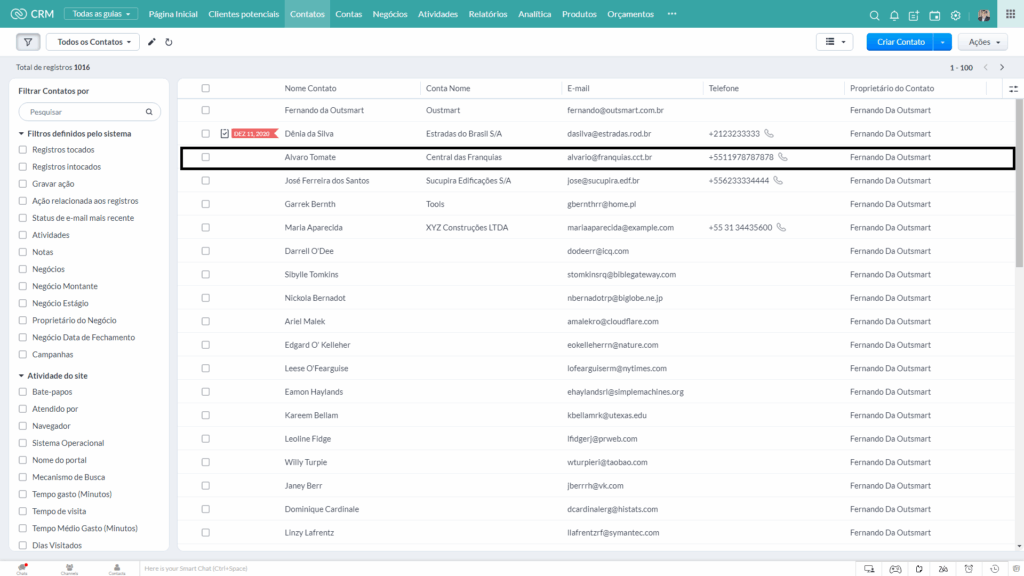Screen dimensions: 1024x576
Task: Click the phone icon for Maria Aparecida
Action: [781, 227]
